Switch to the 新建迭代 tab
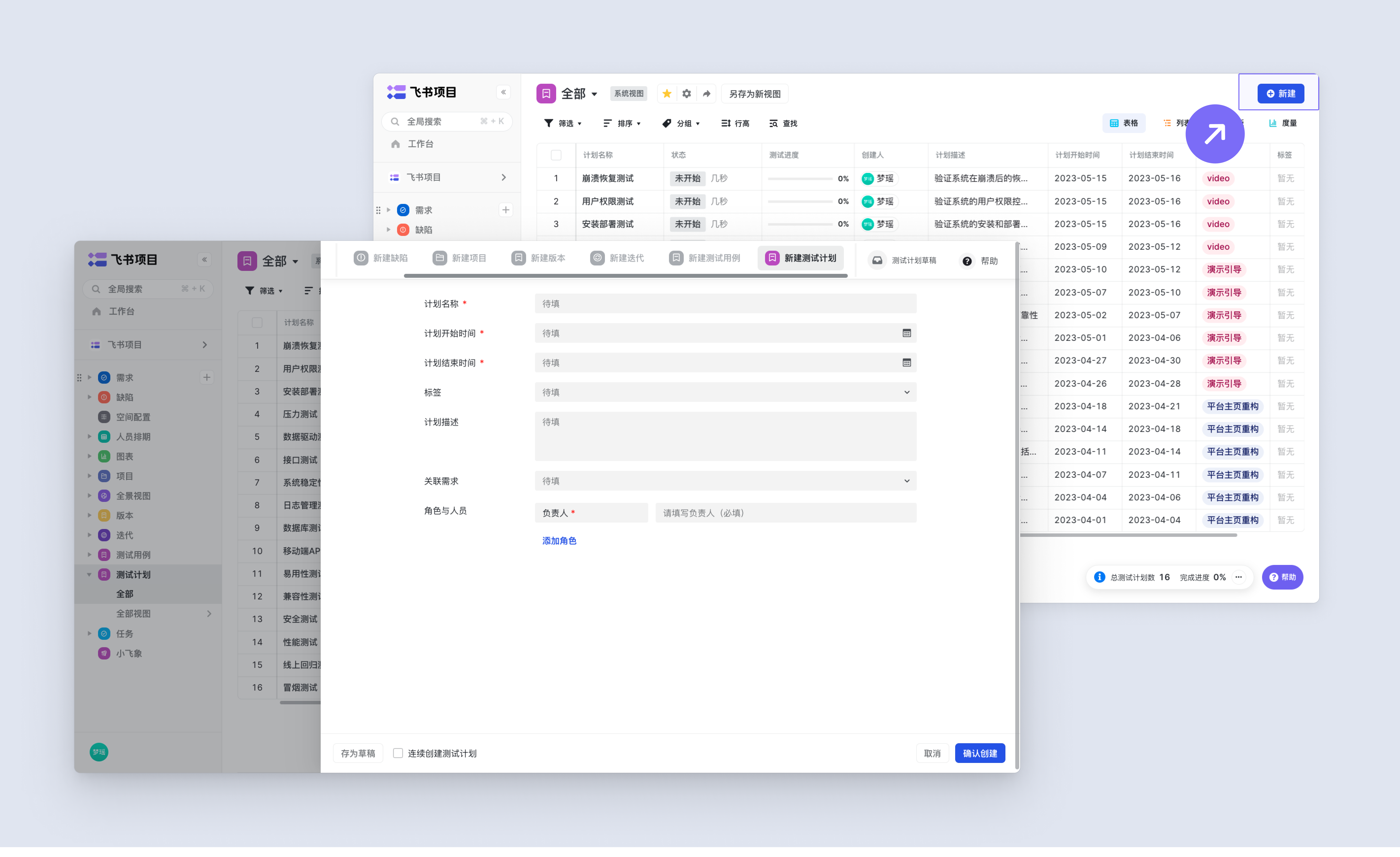 pyautogui.click(x=617, y=258)
